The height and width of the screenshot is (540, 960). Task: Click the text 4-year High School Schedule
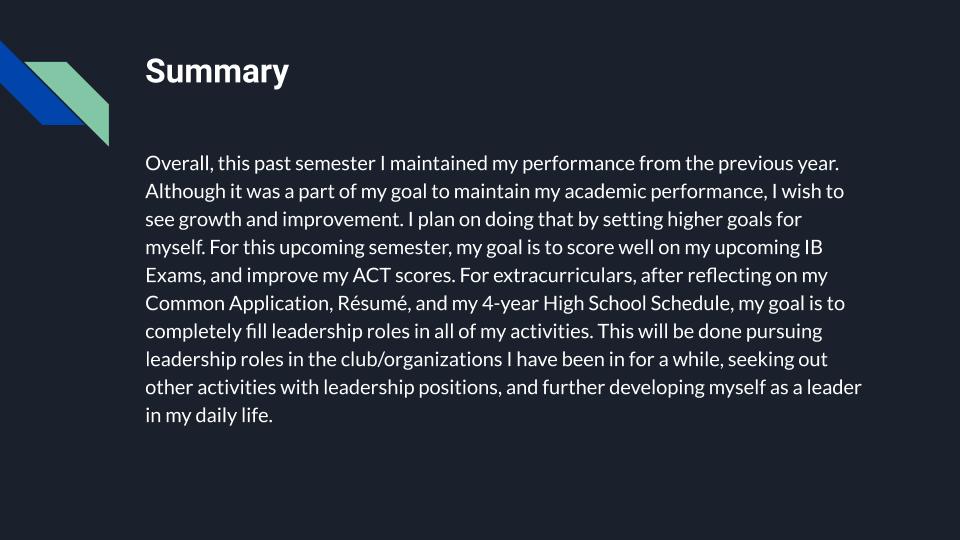[607, 304]
